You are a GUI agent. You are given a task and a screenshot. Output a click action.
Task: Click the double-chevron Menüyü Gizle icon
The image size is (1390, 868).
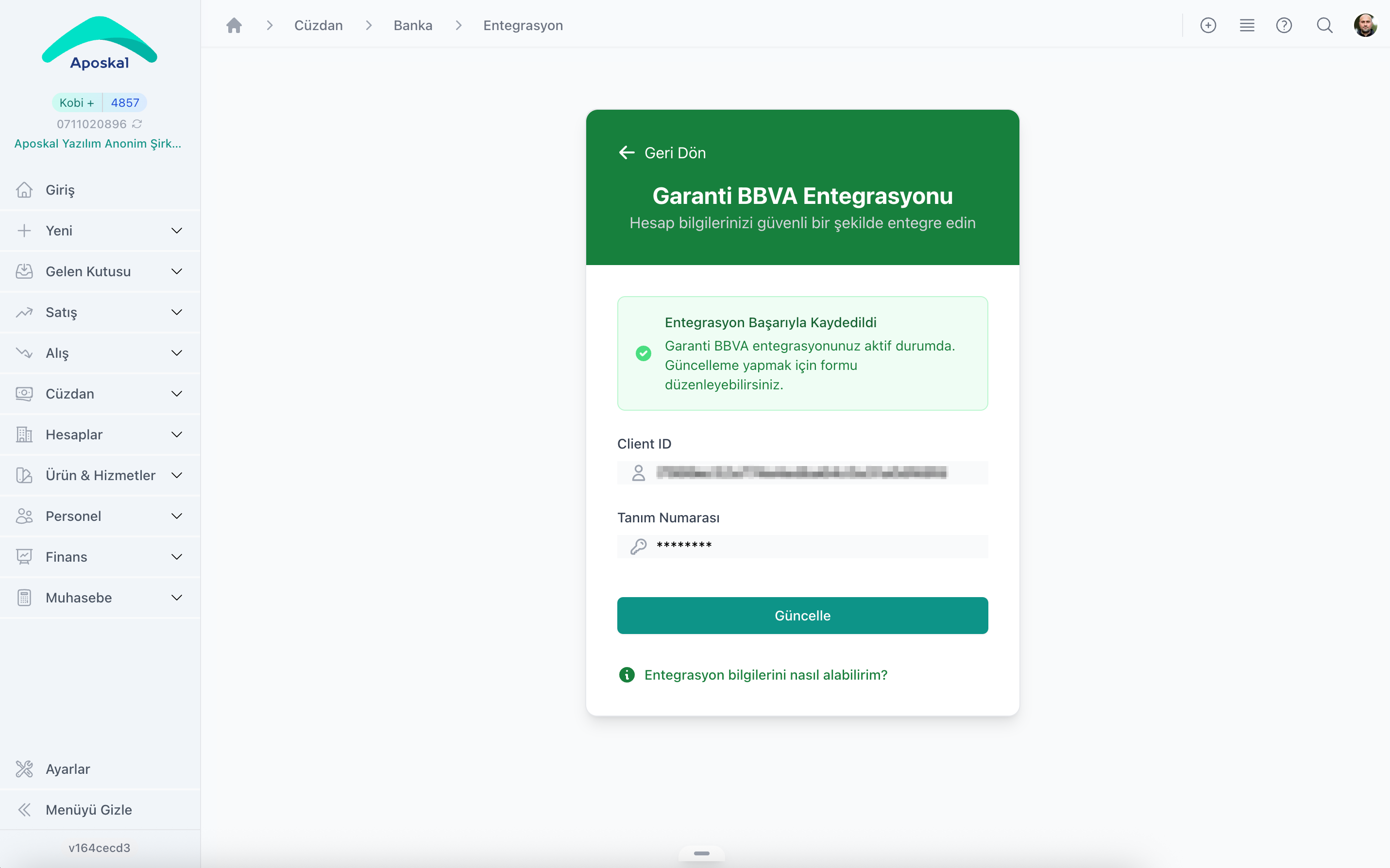click(x=24, y=809)
